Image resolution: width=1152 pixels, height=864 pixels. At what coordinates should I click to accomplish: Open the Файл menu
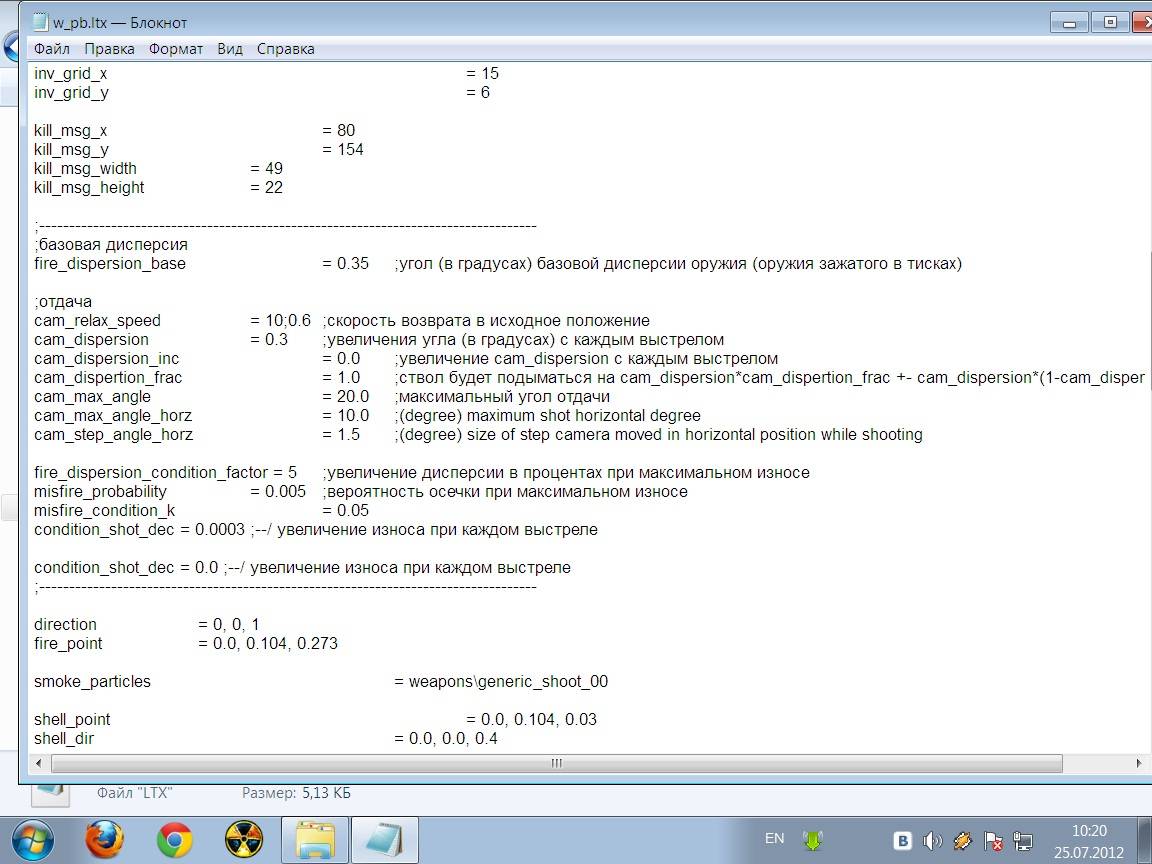pos(51,49)
